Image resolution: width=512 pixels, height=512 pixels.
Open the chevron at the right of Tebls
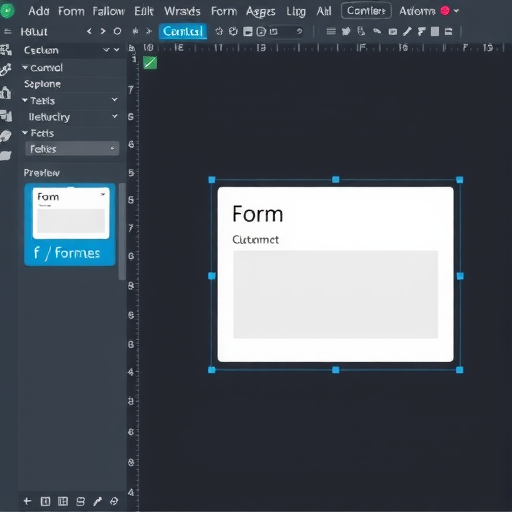click(x=115, y=100)
